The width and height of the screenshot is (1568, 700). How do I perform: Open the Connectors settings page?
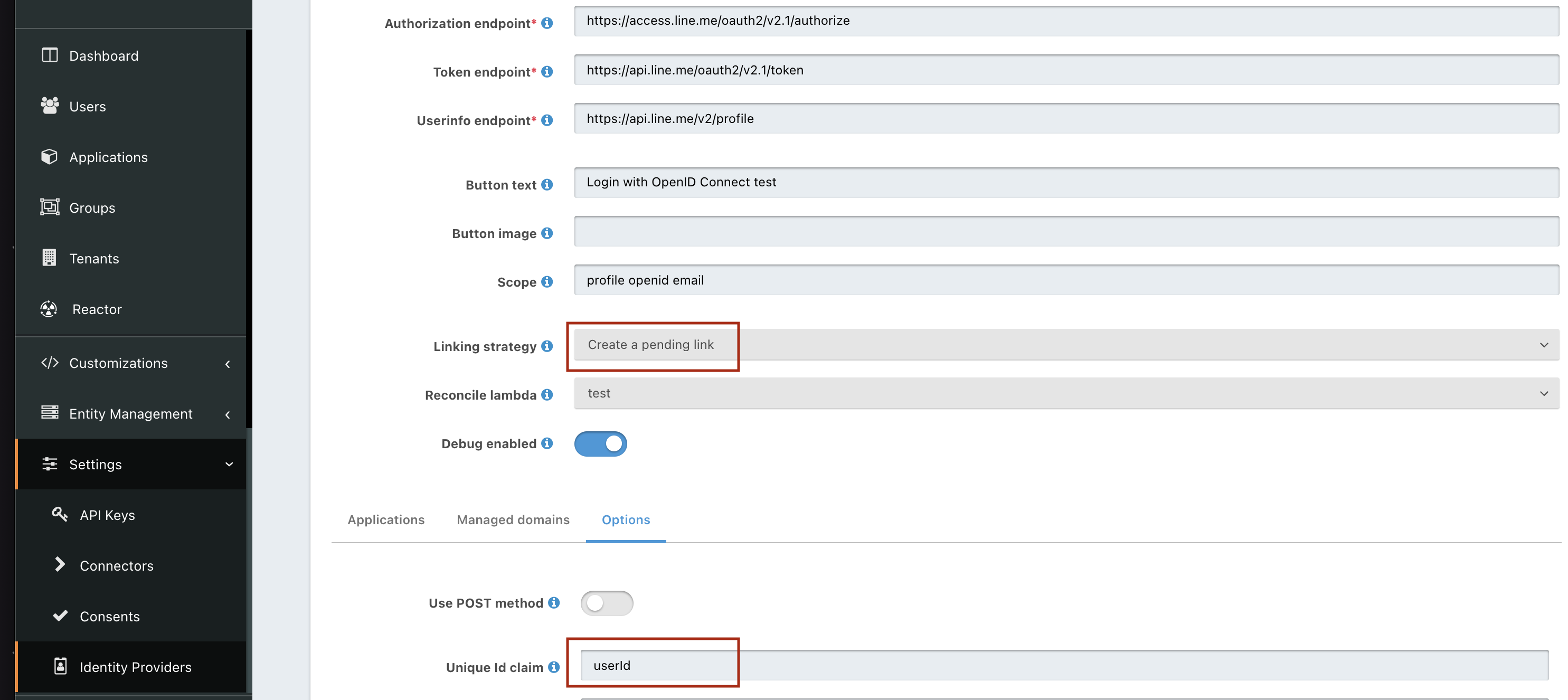(x=117, y=565)
